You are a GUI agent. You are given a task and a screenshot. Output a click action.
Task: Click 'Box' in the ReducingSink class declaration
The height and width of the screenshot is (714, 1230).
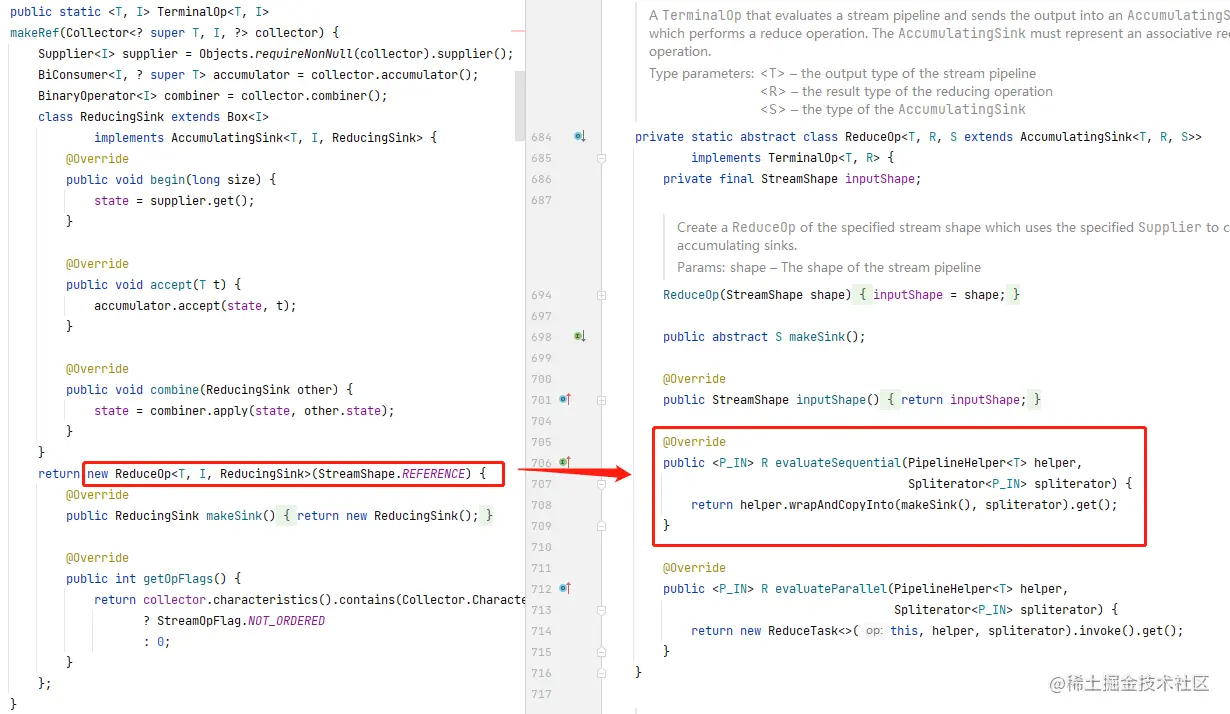point(237,117)
